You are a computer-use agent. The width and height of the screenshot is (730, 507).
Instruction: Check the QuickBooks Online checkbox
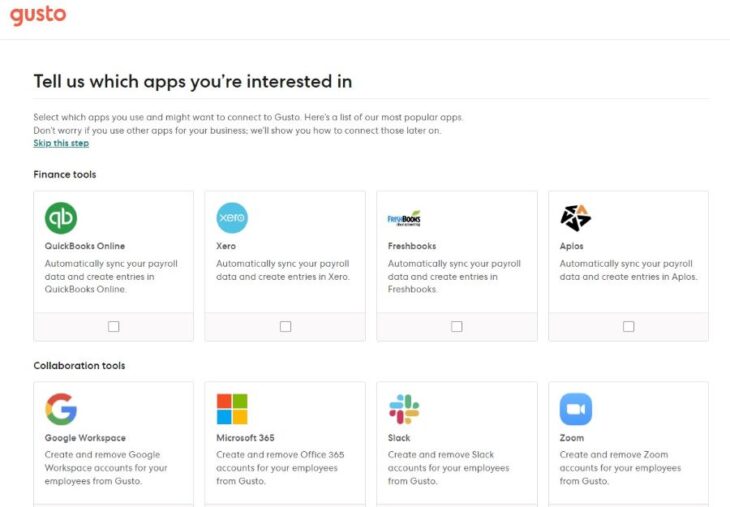[114, 326]
